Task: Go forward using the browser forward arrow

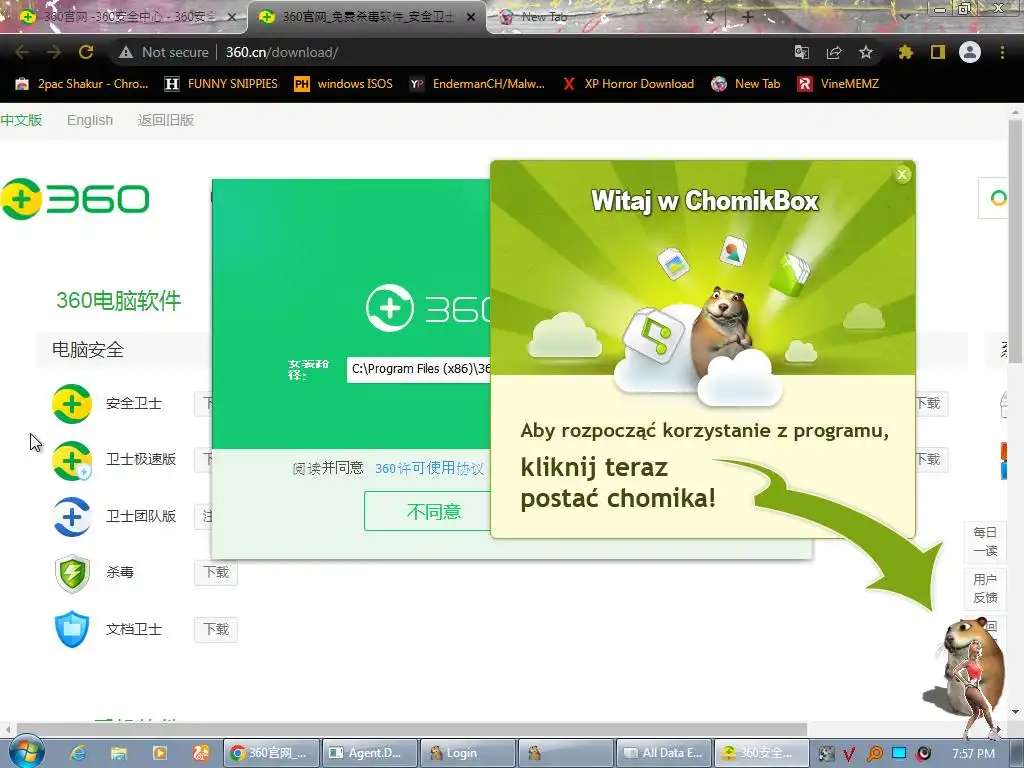Action: pos(54,52)
